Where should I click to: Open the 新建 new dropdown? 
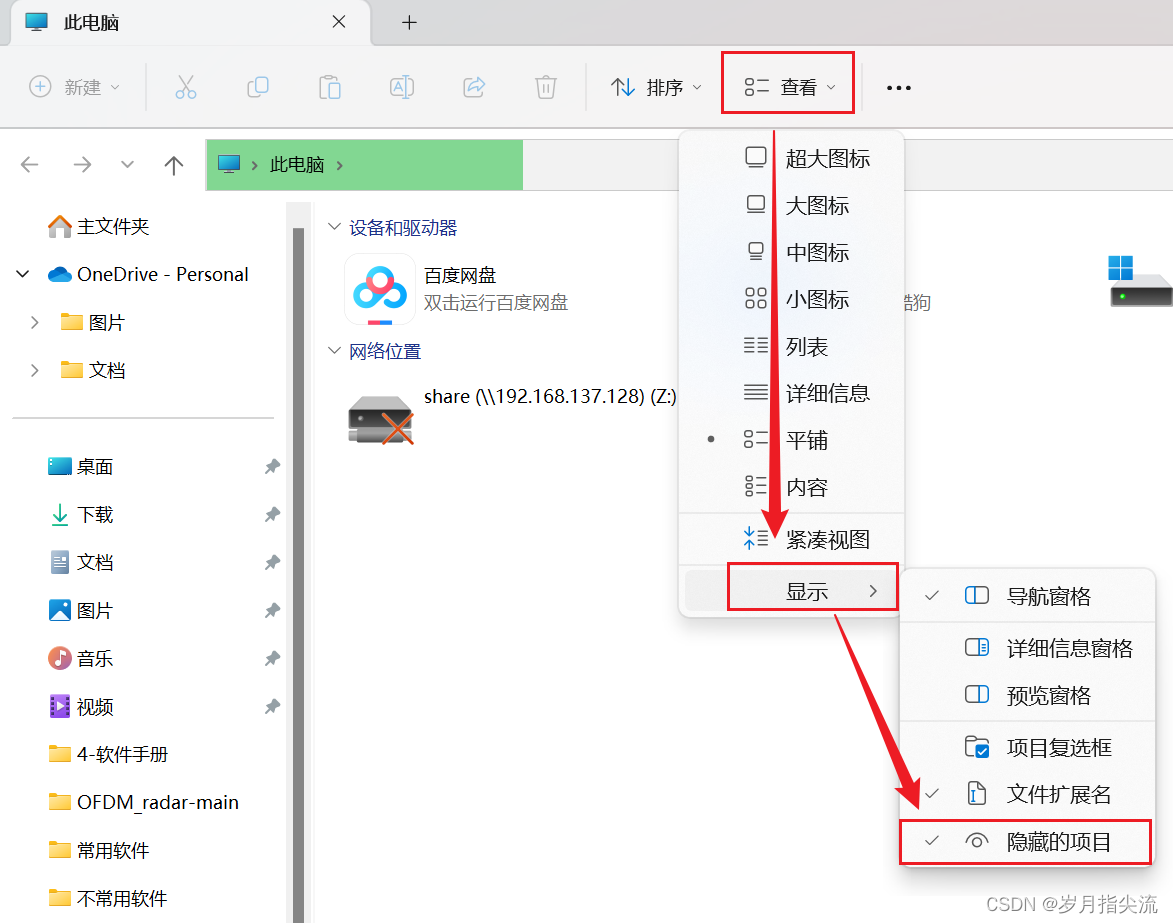[74, 88]
